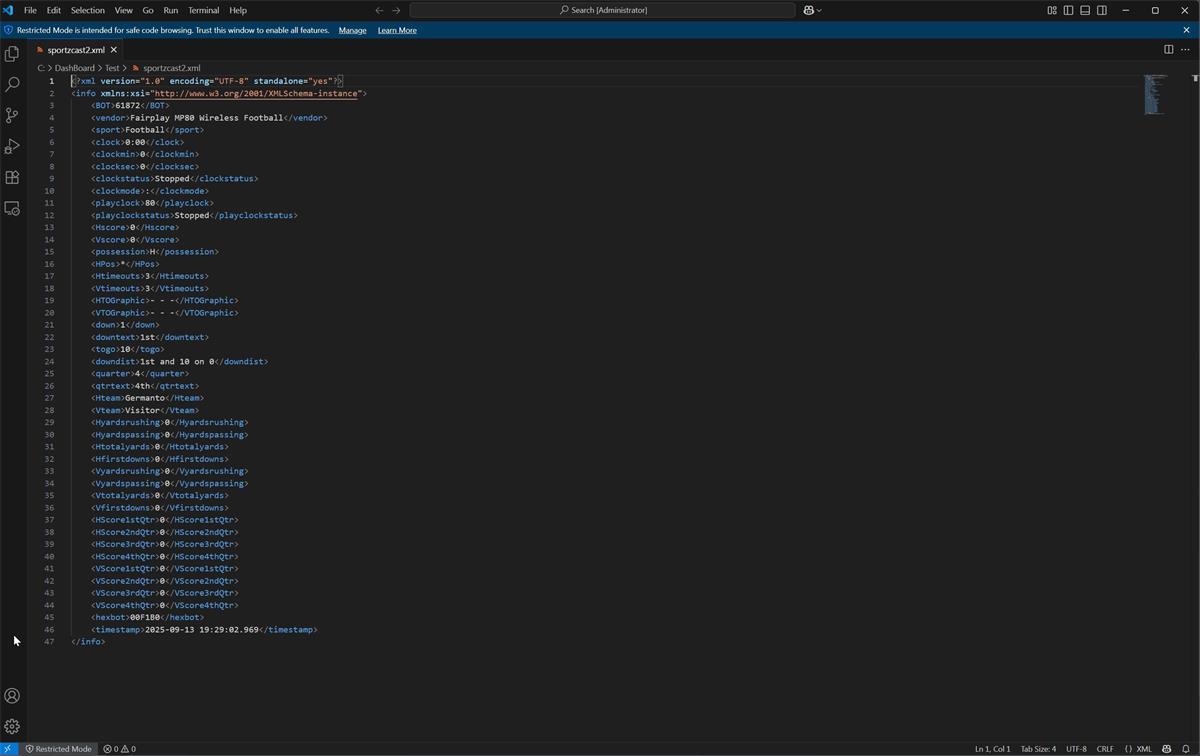
Task: Open the Extensions view
Action: pyautogui.click(x=12, y=177)
